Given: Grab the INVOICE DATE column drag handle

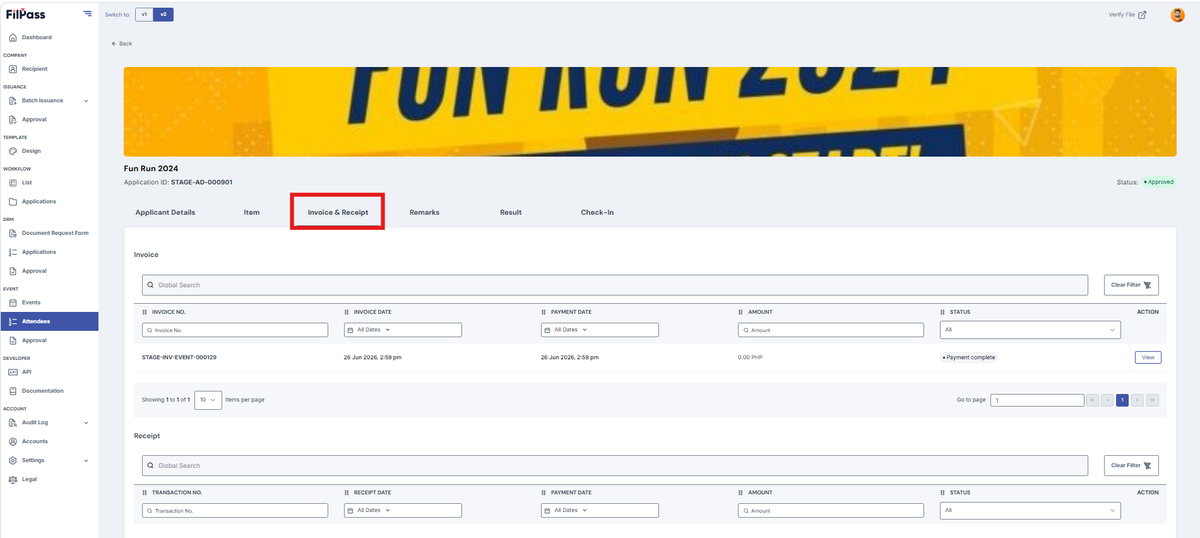Looking at the screenshot, I should tap(346, 312).
